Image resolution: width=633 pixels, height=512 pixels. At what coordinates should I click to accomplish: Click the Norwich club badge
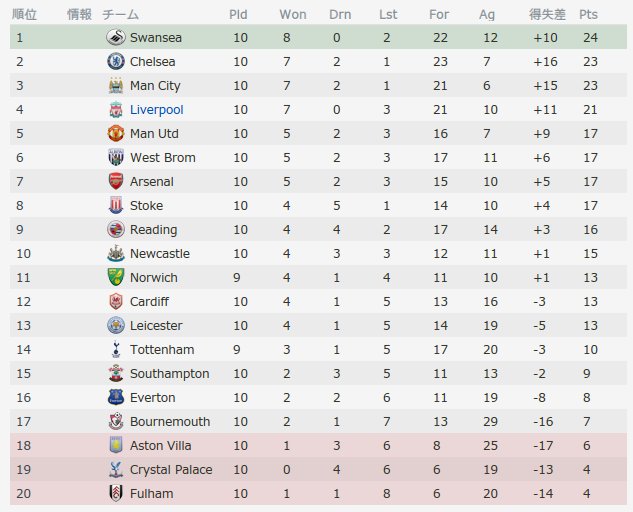(115, 278)
